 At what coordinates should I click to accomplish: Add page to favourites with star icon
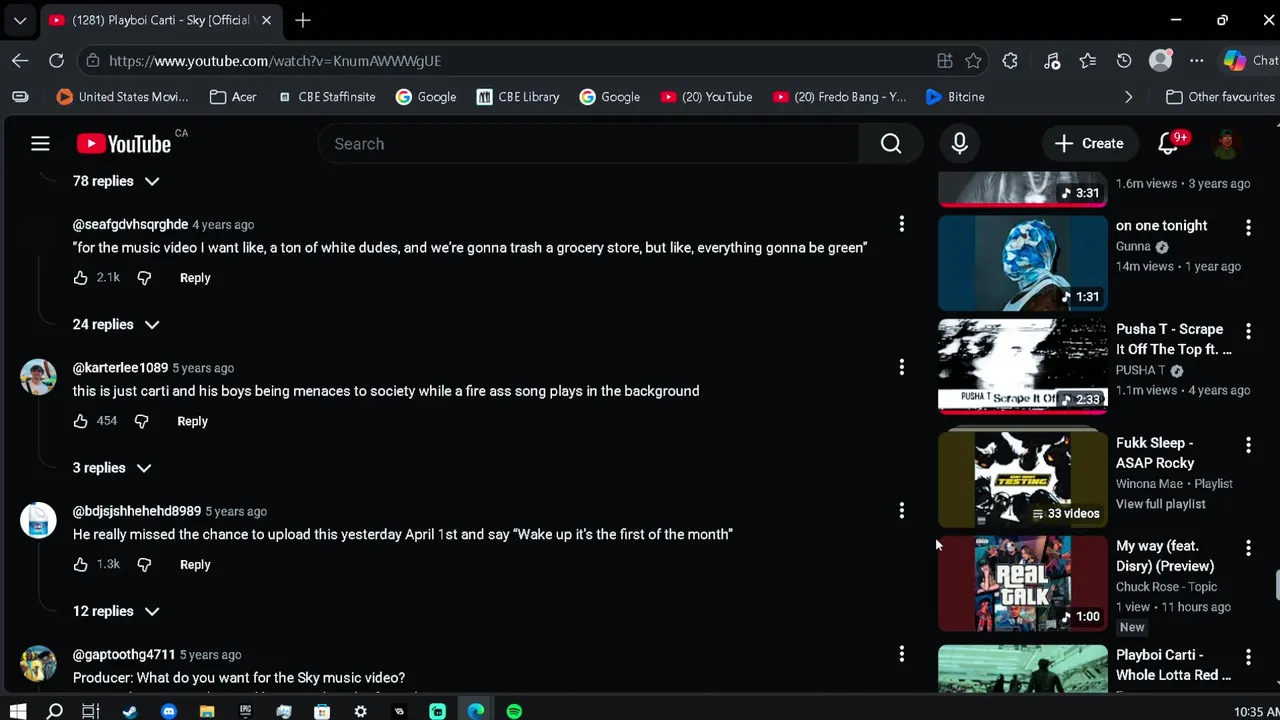(973, 61)
